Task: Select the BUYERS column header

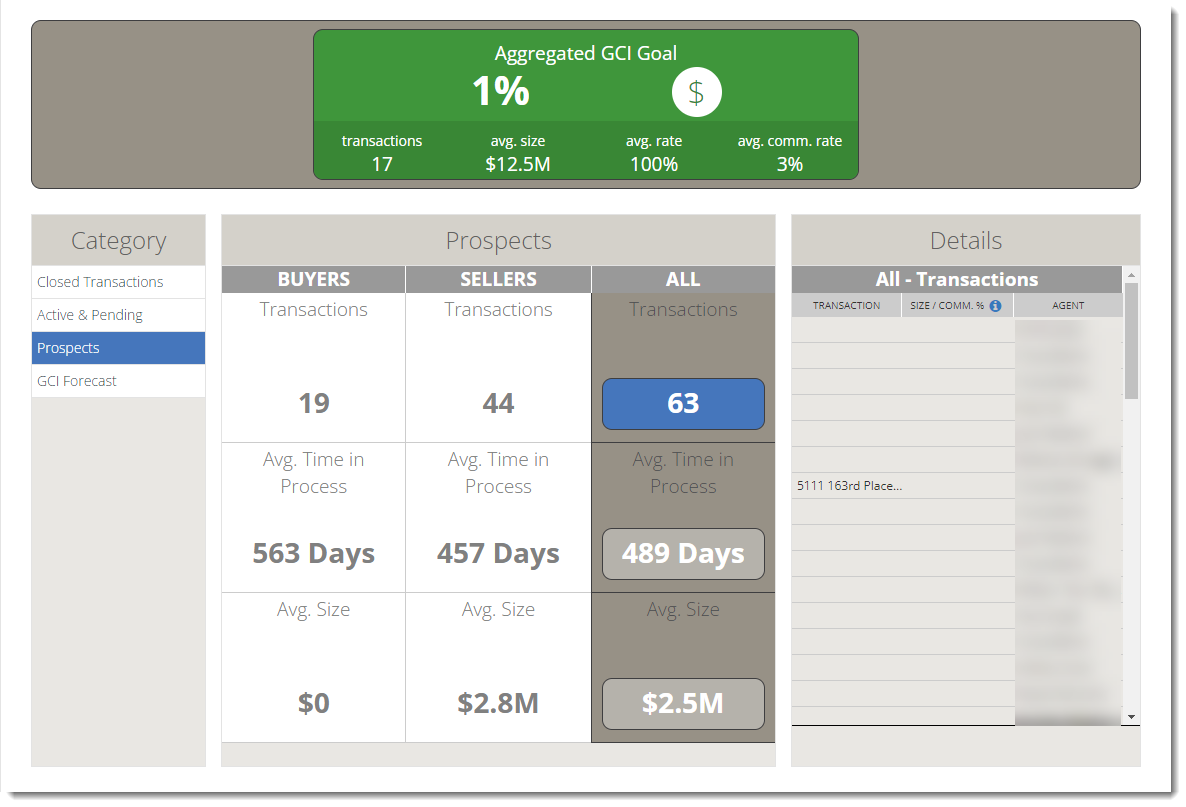Action: pyautogui.click(x=313, y=280)
